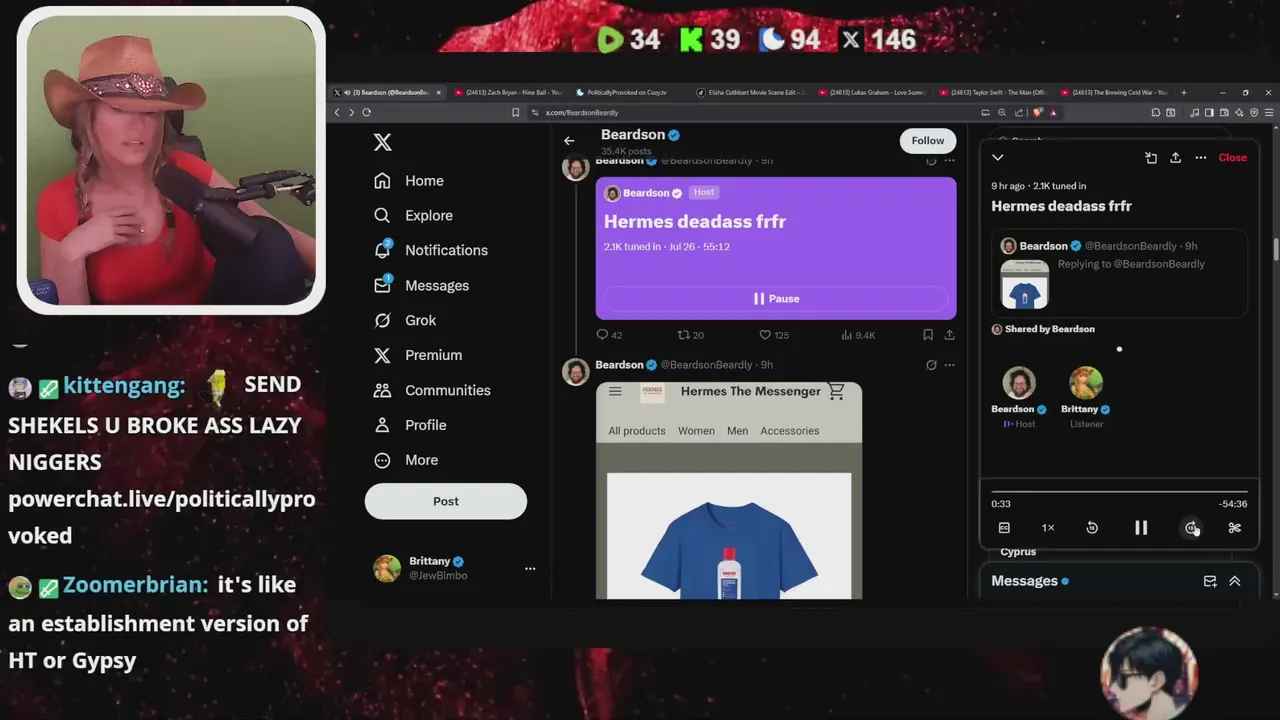Open Notifications in X sidebar
Viewport: 1280px width, 720px height.
point(430,250)
